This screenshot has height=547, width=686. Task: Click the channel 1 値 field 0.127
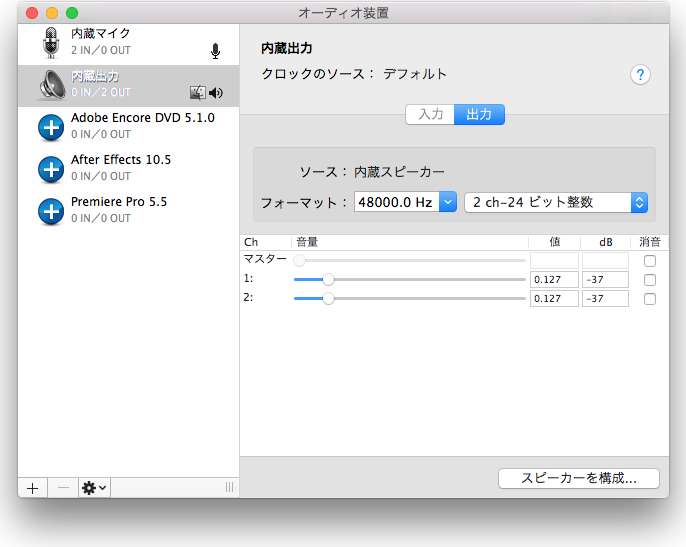click(554, 280)
